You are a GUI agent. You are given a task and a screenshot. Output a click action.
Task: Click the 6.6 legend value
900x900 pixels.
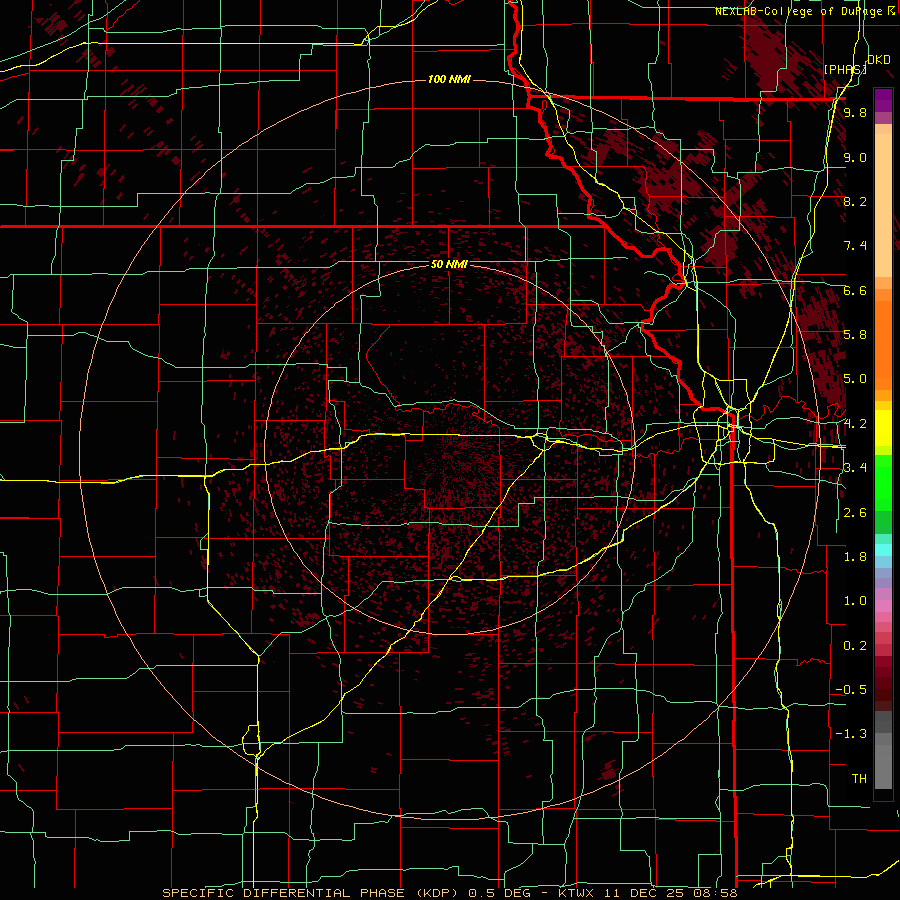[x=855, y=290]
